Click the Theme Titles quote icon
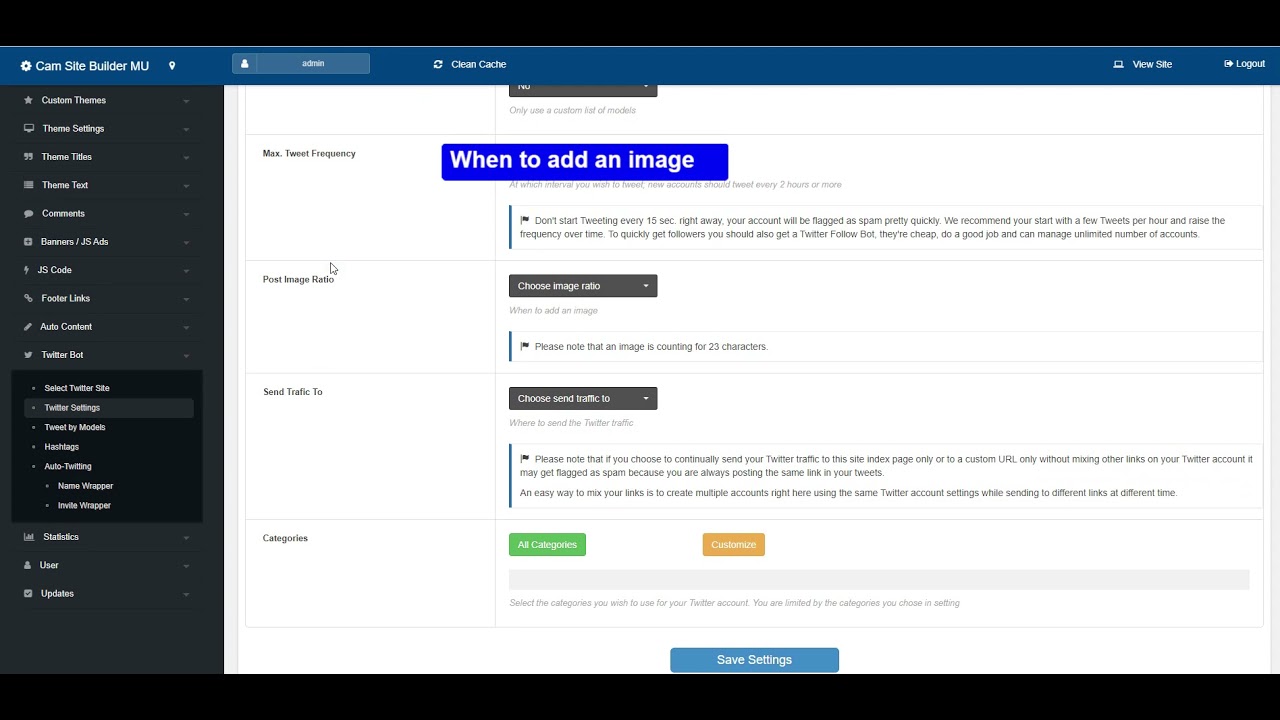 29,157
